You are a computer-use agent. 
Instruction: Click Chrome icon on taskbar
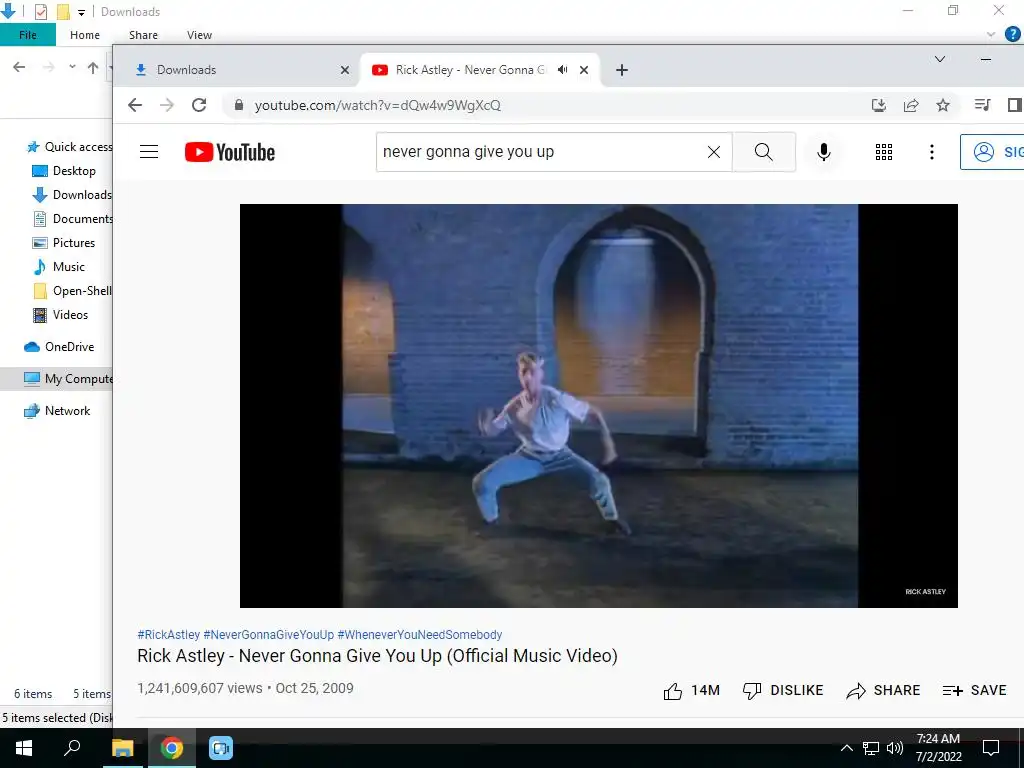[172, 748]
